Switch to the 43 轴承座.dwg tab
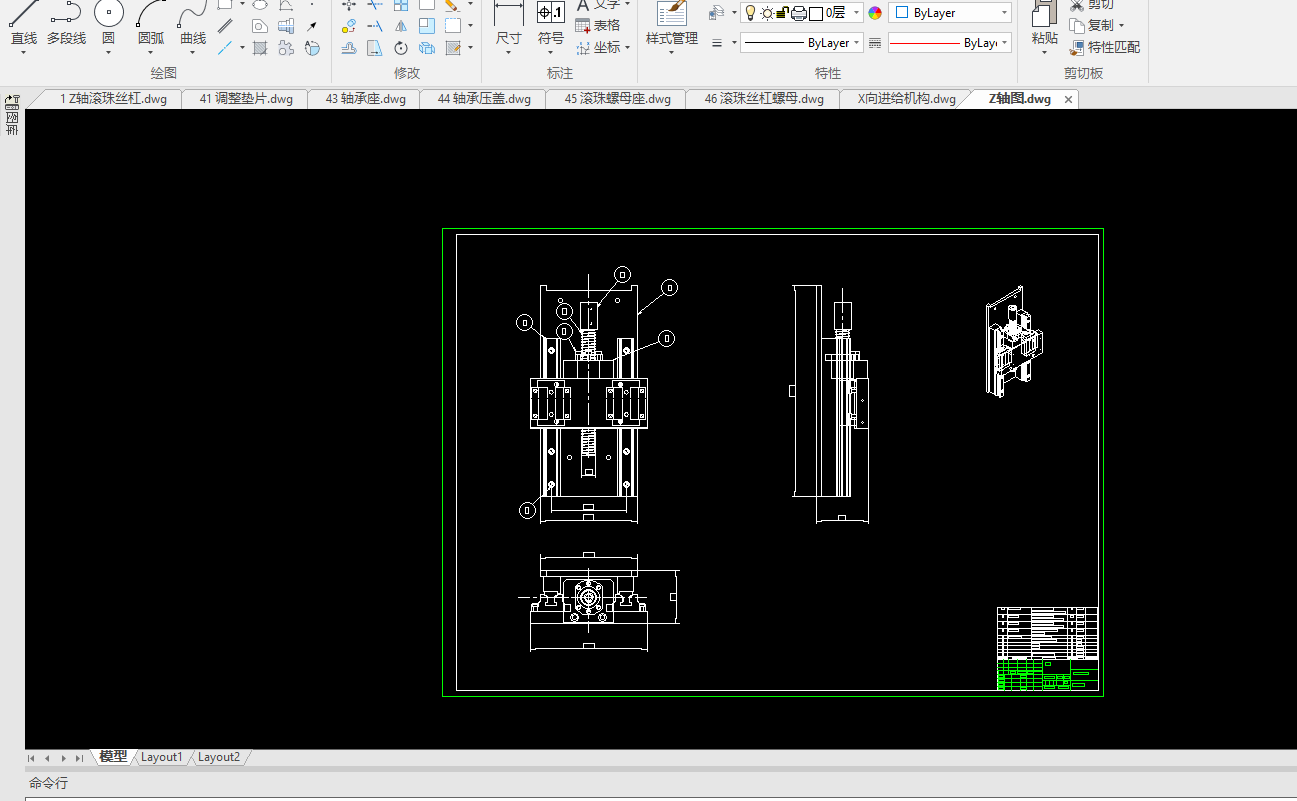The height and width of the screenshot is (801, 1297). [x=365, y=99]
